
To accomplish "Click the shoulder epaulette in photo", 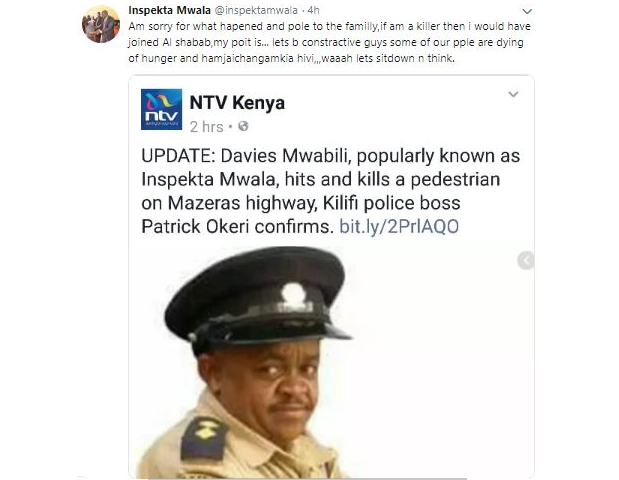I will coord(204,437).
